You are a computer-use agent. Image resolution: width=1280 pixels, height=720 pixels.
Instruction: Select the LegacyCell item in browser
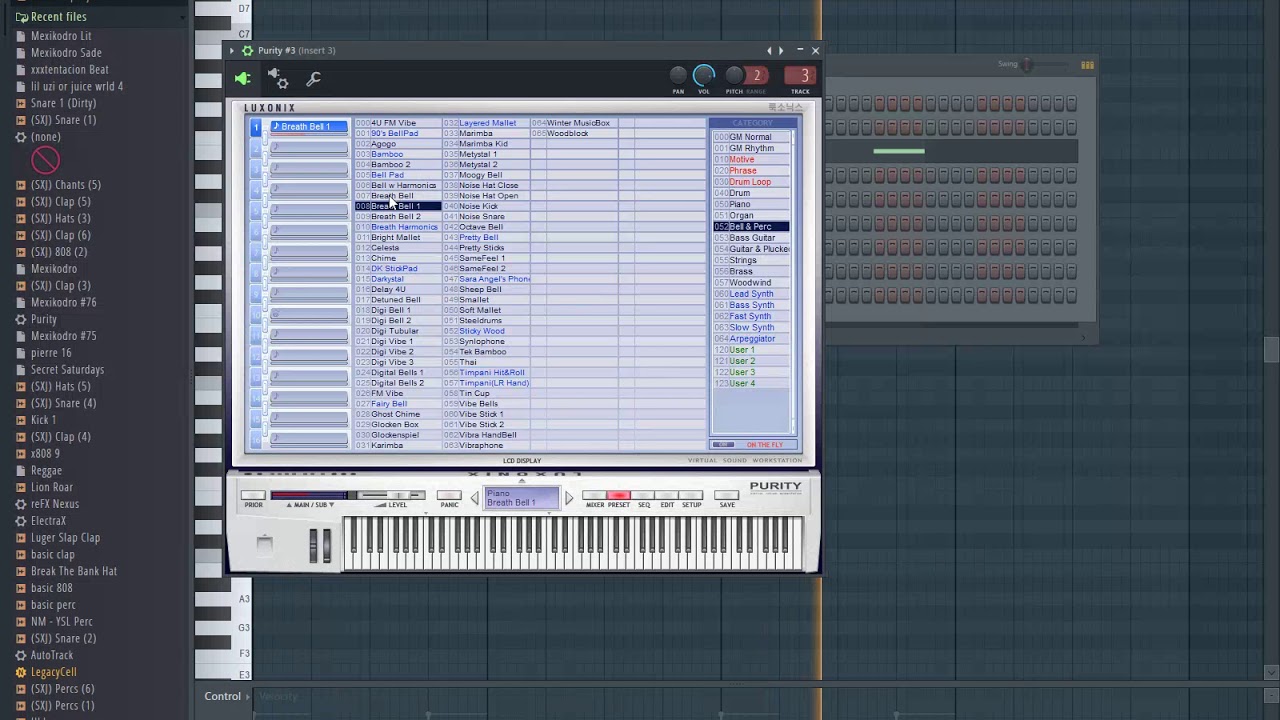click(54, 672)
